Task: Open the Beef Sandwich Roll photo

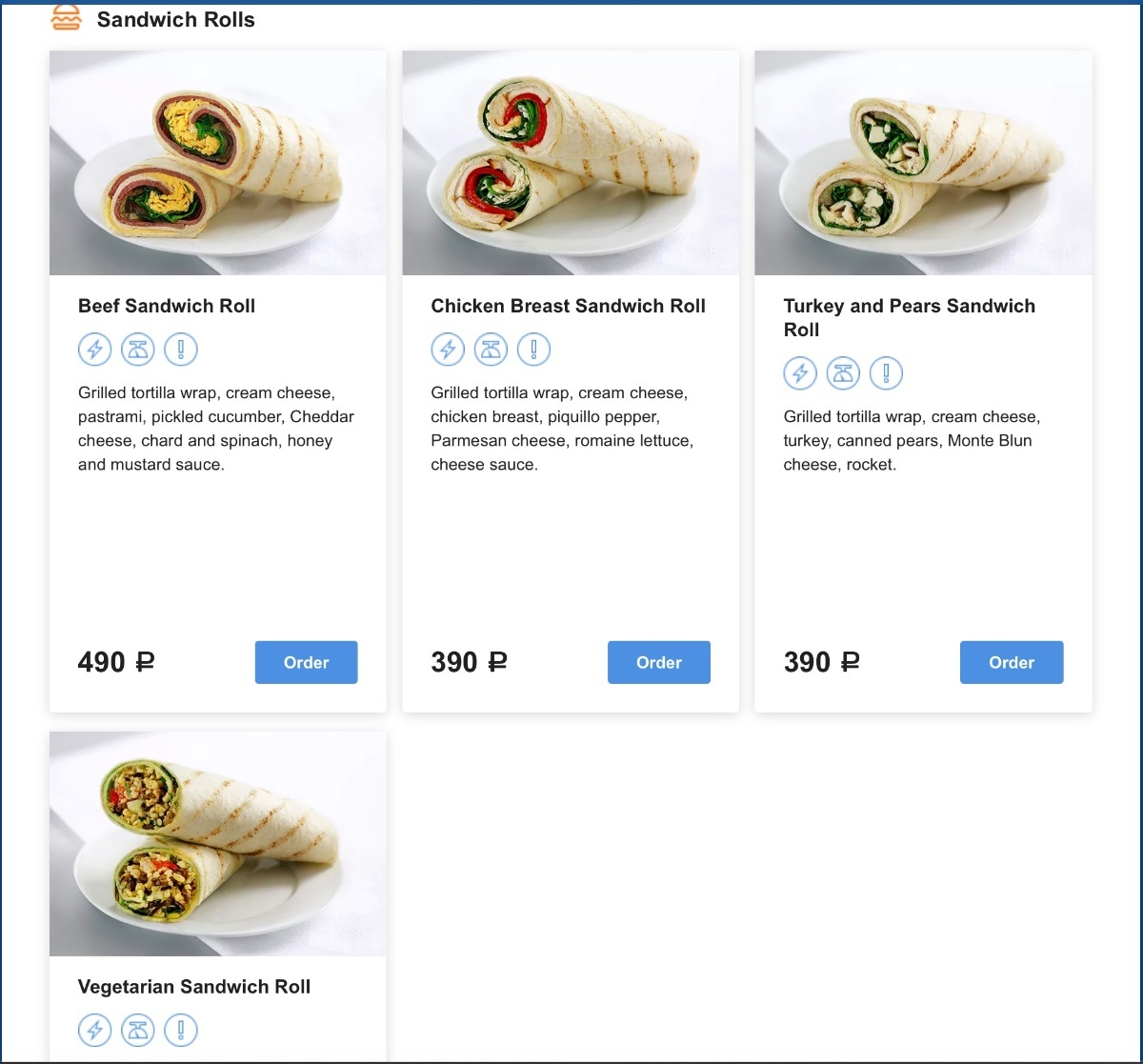Action: tap(218, 163)
